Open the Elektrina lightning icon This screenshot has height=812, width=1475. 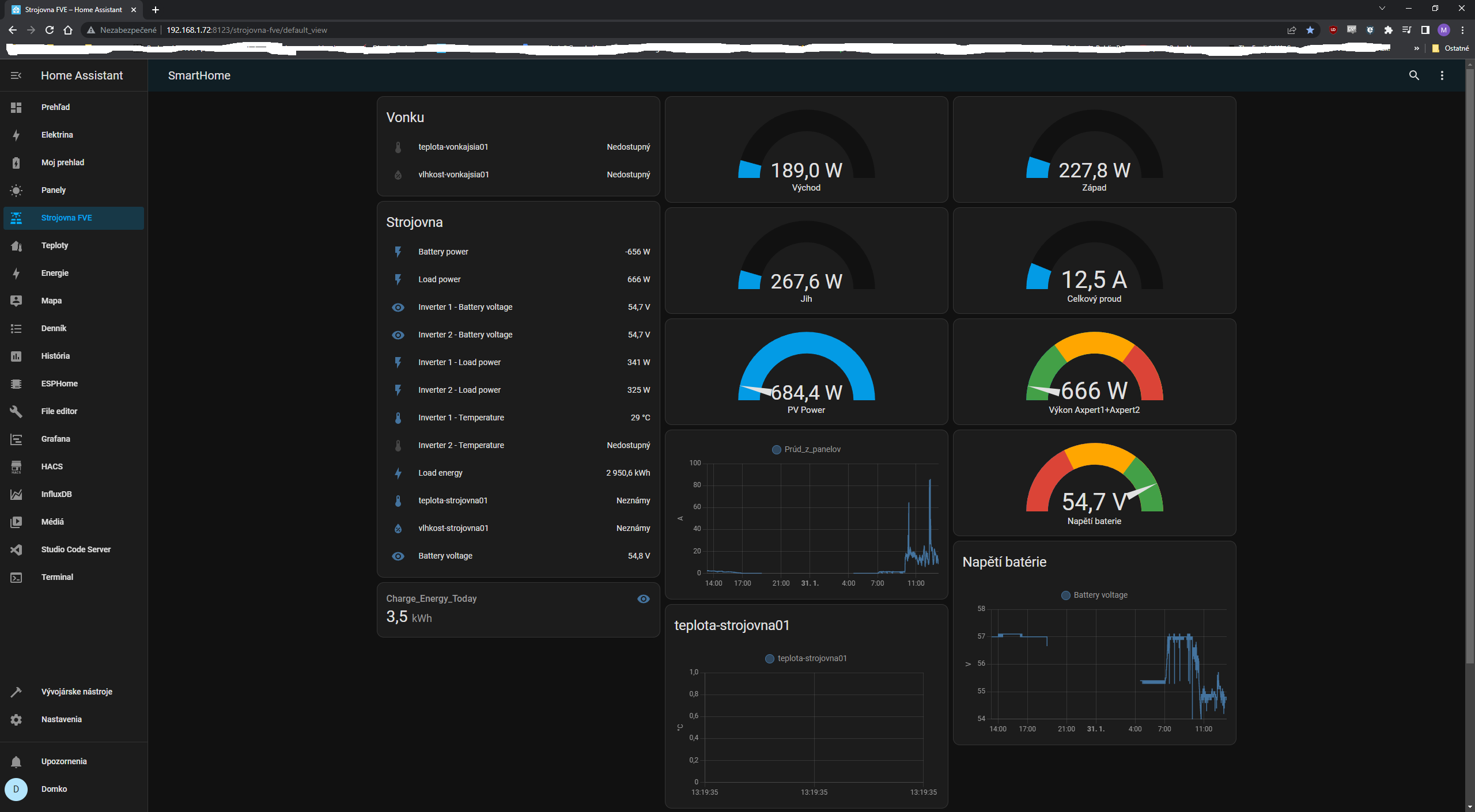[16, 135]
